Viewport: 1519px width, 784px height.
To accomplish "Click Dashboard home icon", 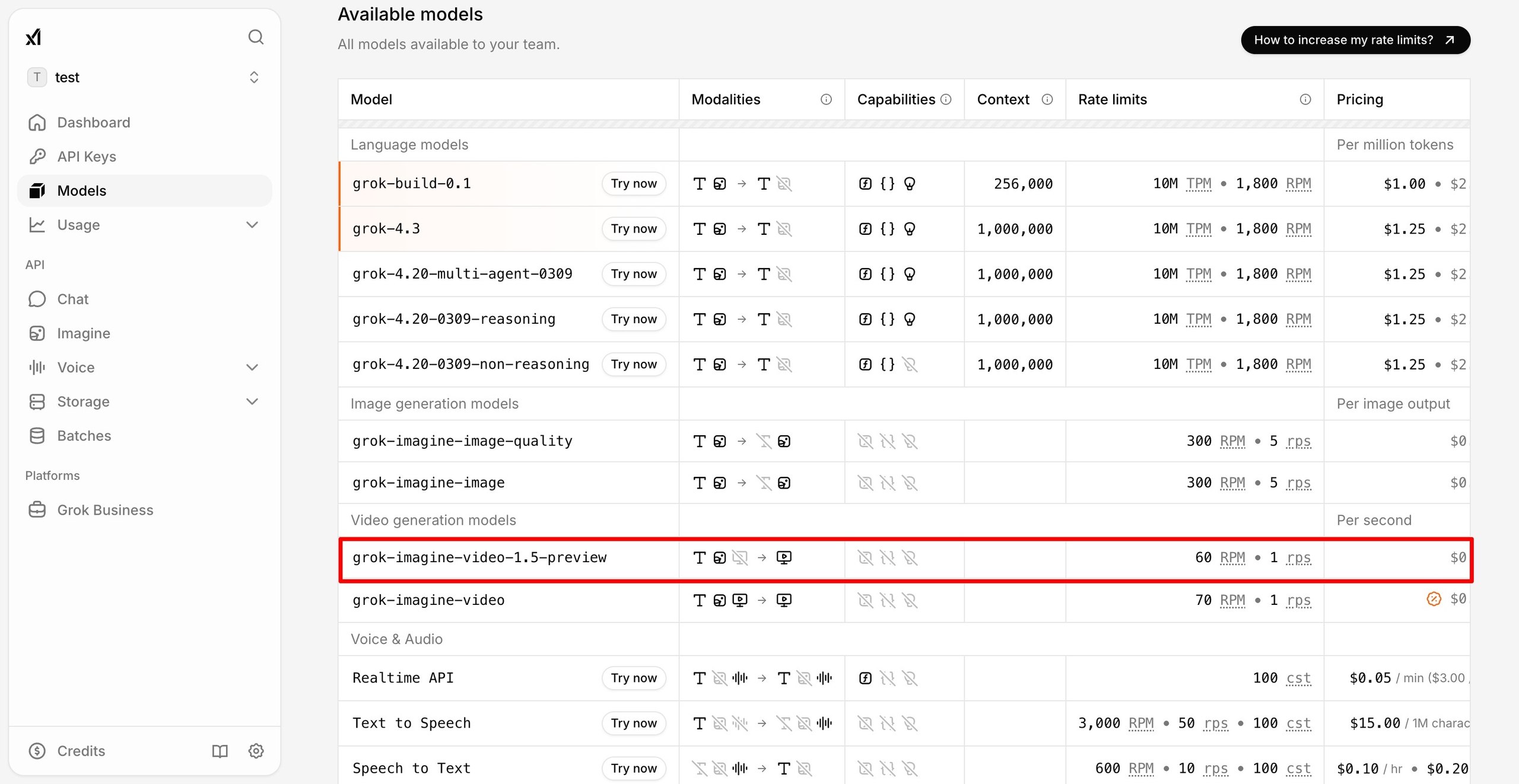I will pyautogui.click(x=37, y=122).
